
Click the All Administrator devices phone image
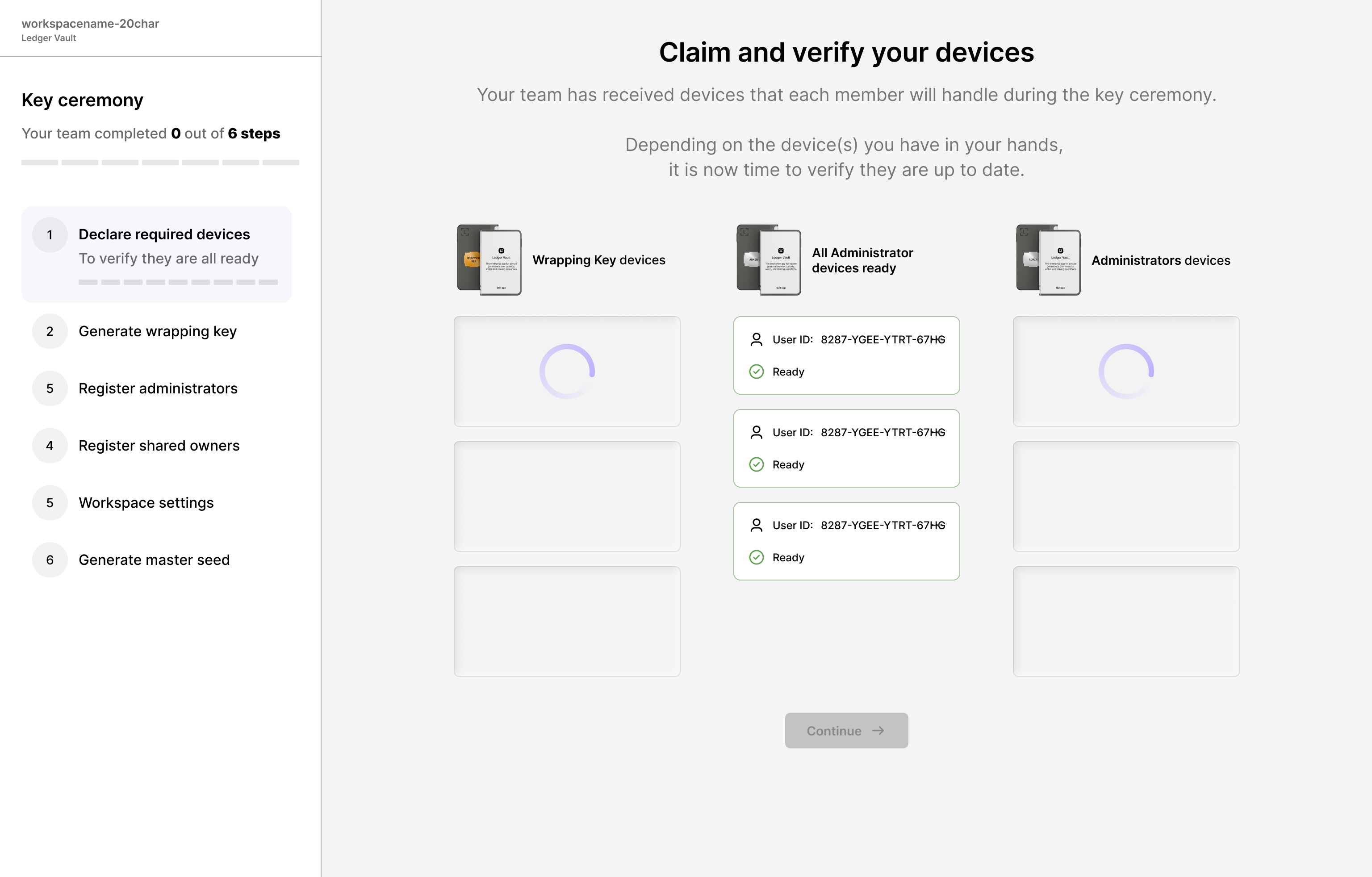(x=769, y=260)
